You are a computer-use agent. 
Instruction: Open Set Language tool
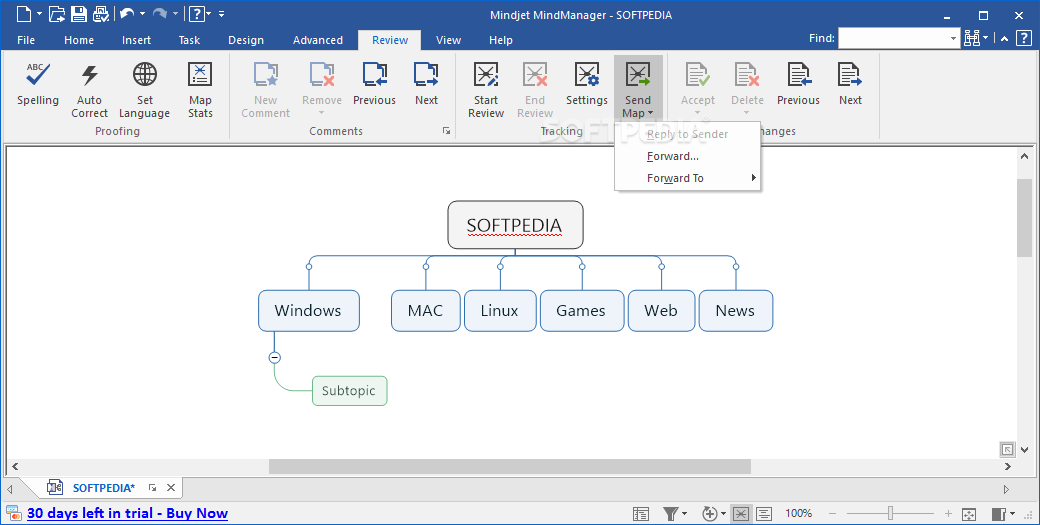(145, 91)
